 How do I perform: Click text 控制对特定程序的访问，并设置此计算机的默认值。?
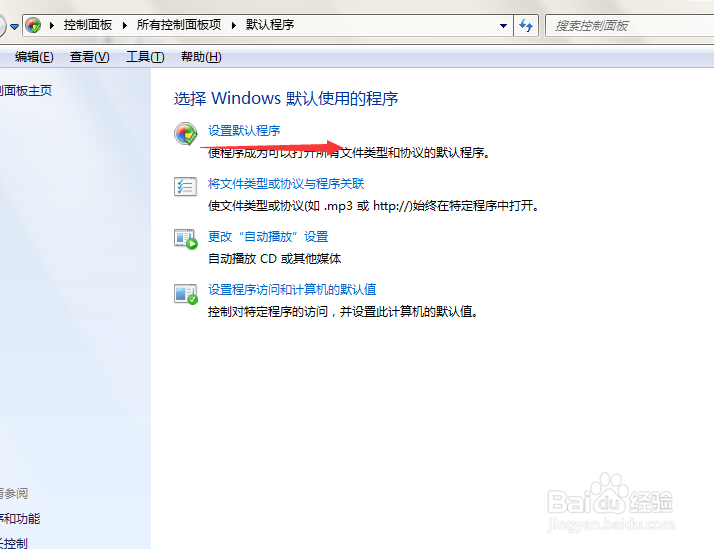click(x=345, y=312)
